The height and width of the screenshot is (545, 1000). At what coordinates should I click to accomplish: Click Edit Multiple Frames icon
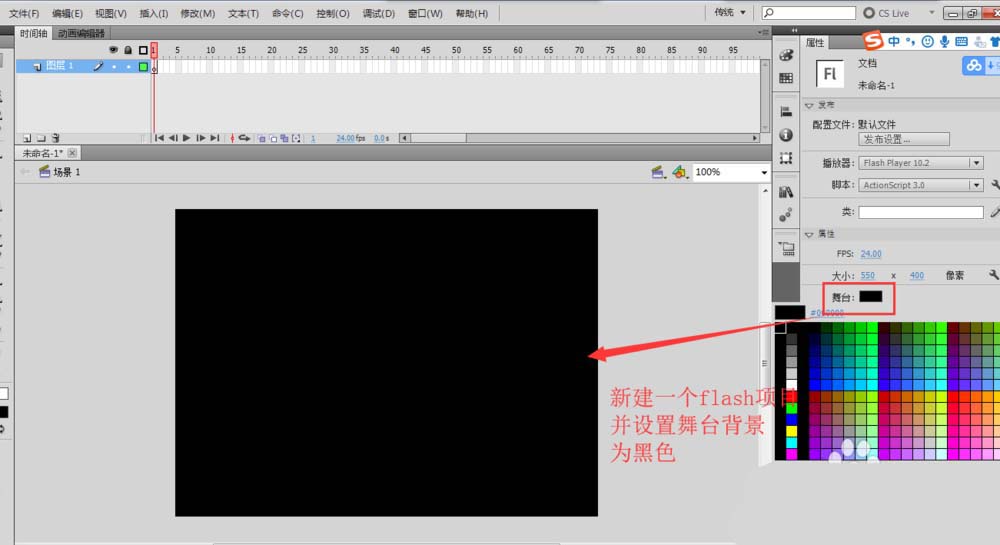(284, 138)
